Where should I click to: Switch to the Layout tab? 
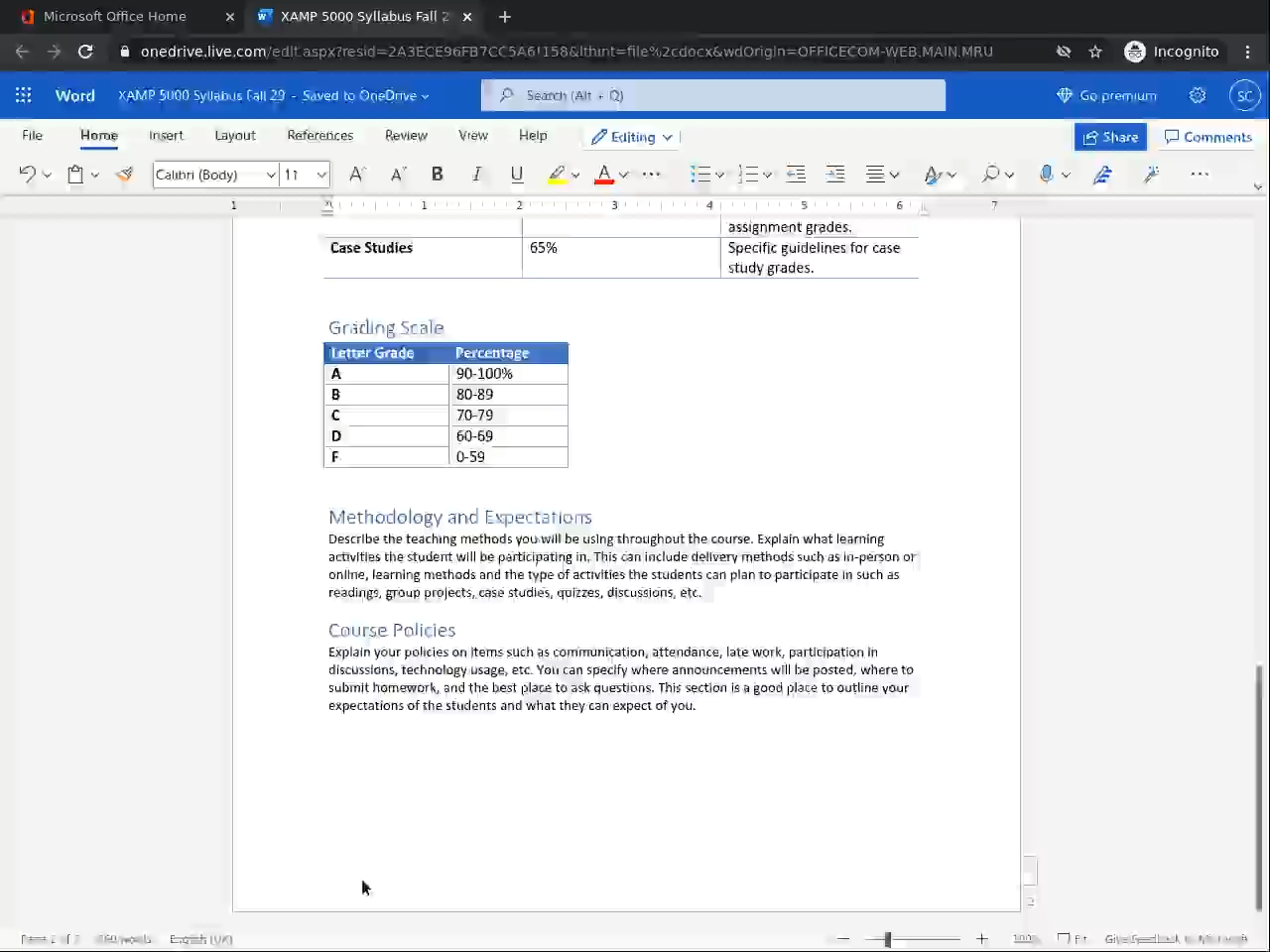(x=235, y=135)
